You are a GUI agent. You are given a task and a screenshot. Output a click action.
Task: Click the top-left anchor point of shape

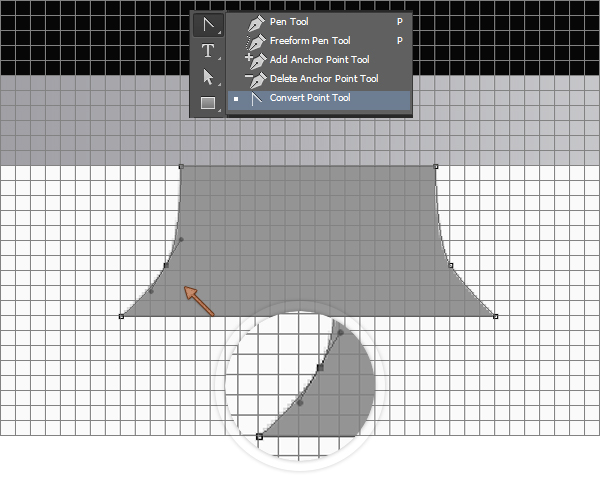181,167
